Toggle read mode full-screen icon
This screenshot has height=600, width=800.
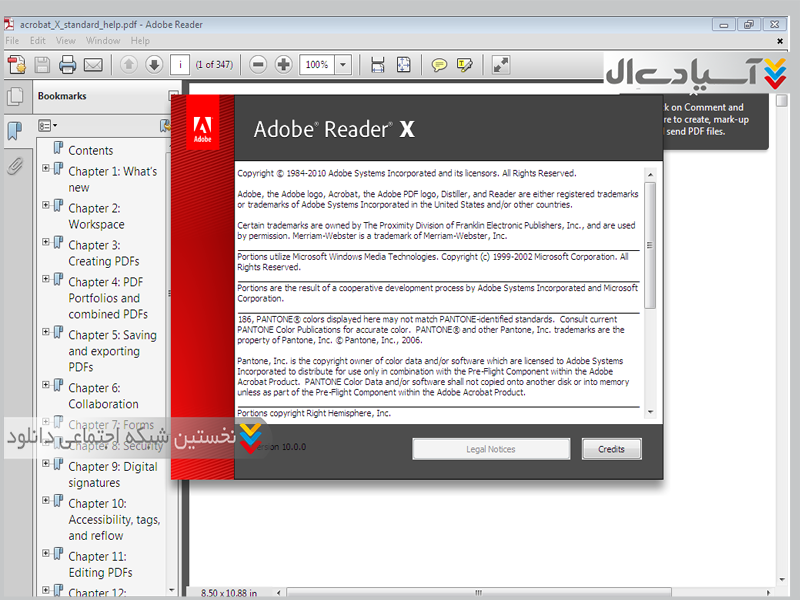[x=501, y=65]
